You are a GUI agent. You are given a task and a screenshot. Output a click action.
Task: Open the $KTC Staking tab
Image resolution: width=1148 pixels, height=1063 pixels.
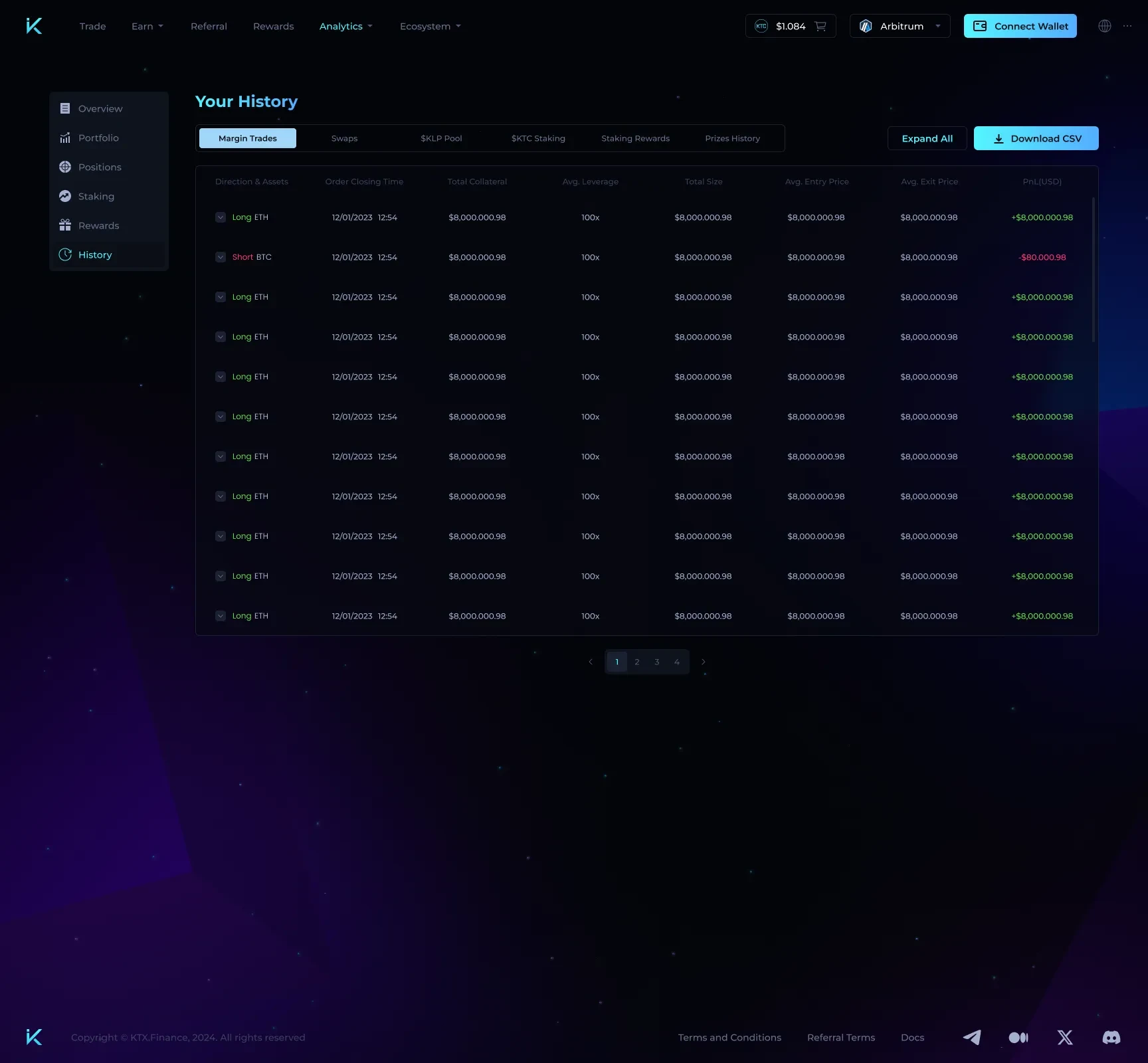pos(538,138)
